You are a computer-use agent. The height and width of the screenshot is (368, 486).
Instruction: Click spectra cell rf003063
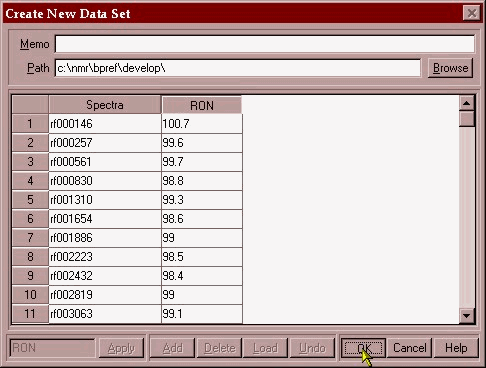click(x=105, y=314)
